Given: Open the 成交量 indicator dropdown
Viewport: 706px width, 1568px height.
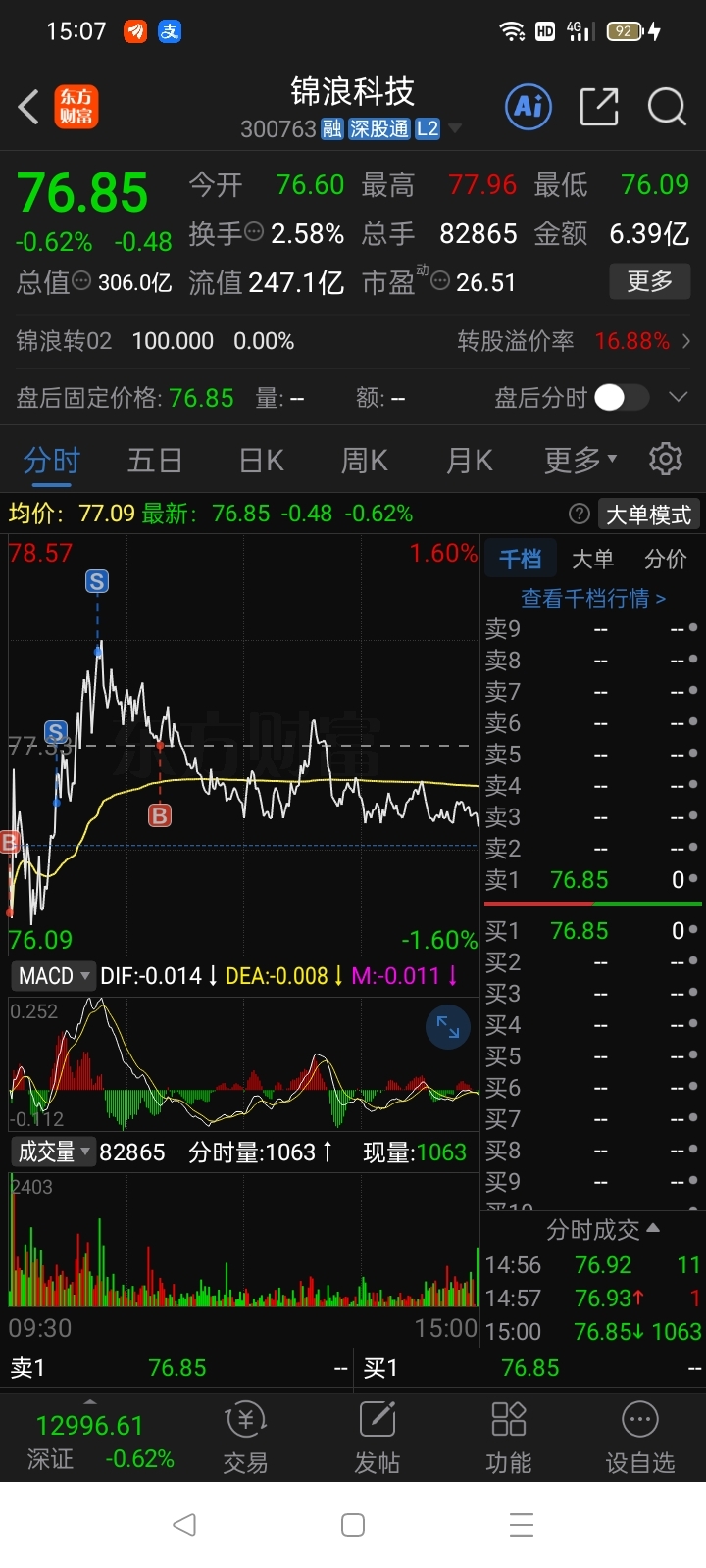Looking at the screenshot, I should click(x=54, y=1151).
